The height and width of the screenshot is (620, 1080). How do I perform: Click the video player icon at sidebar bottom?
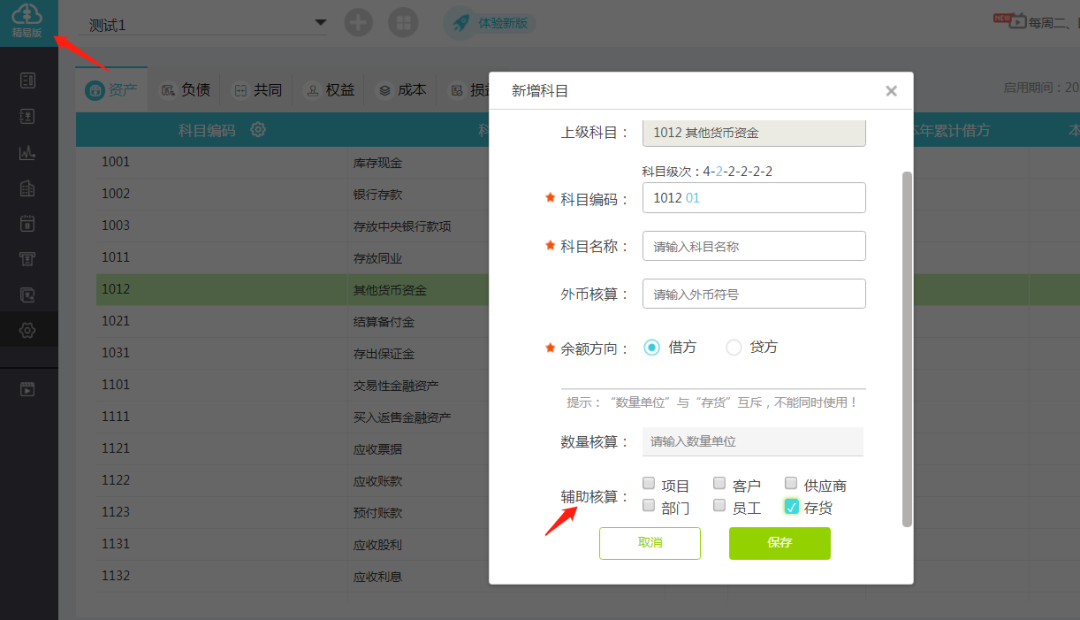(x=28, y=389)
